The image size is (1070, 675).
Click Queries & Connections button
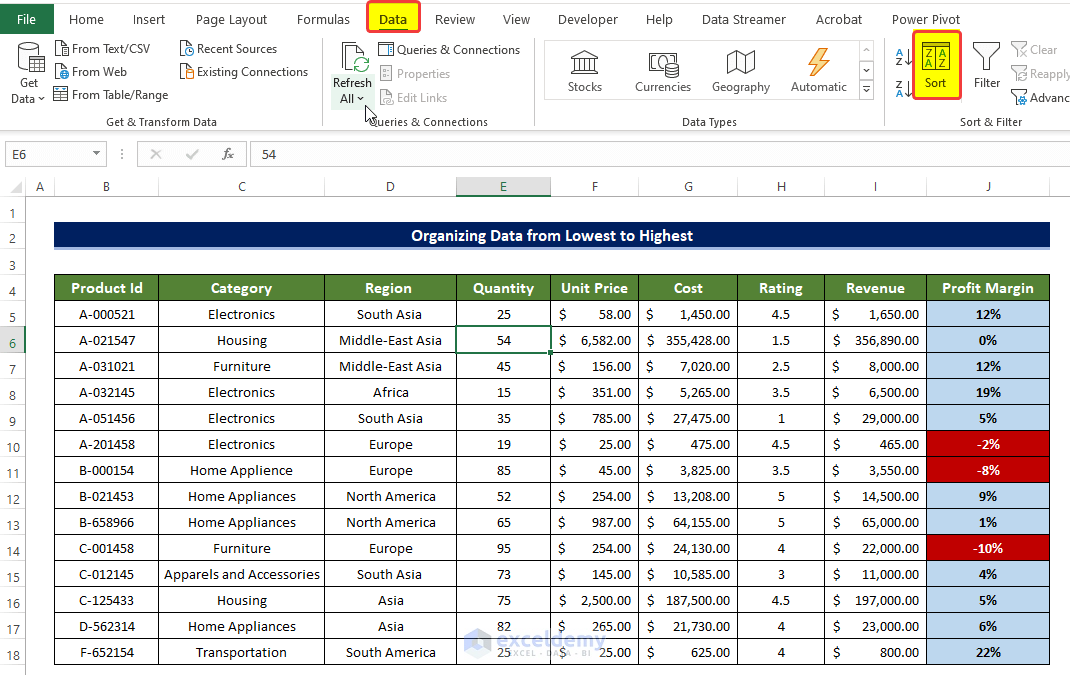[449, 50]
